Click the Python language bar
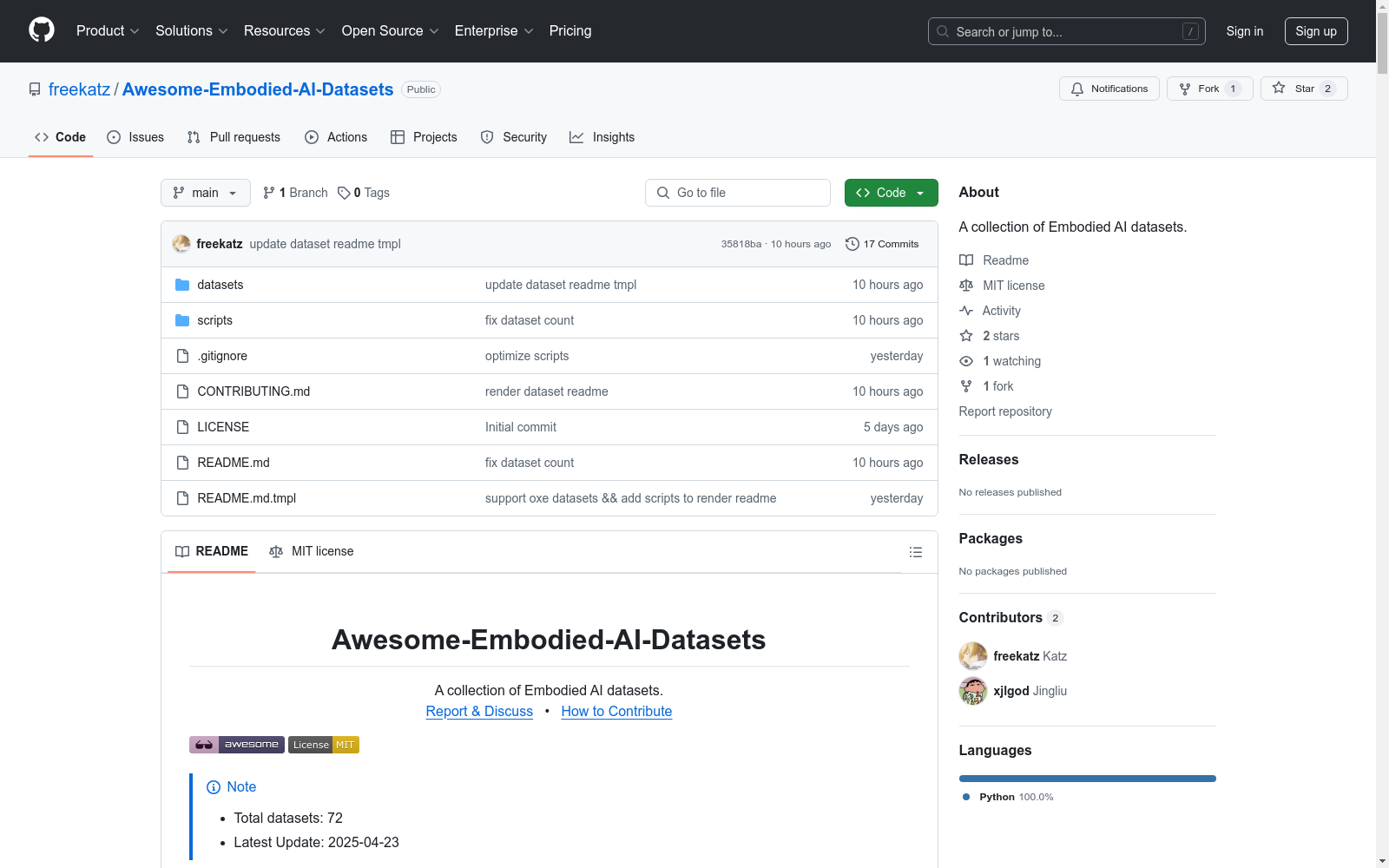This screenshot has width=1389, height=868. click(x=1088, y=779)
